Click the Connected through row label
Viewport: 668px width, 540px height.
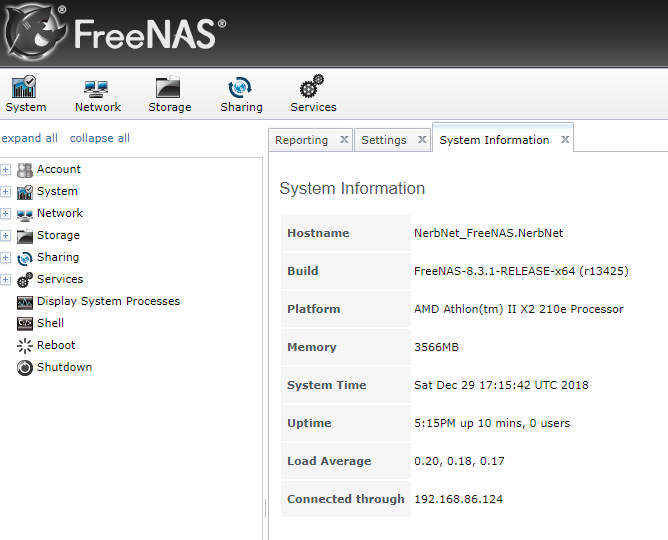click(x=346, y=499)
